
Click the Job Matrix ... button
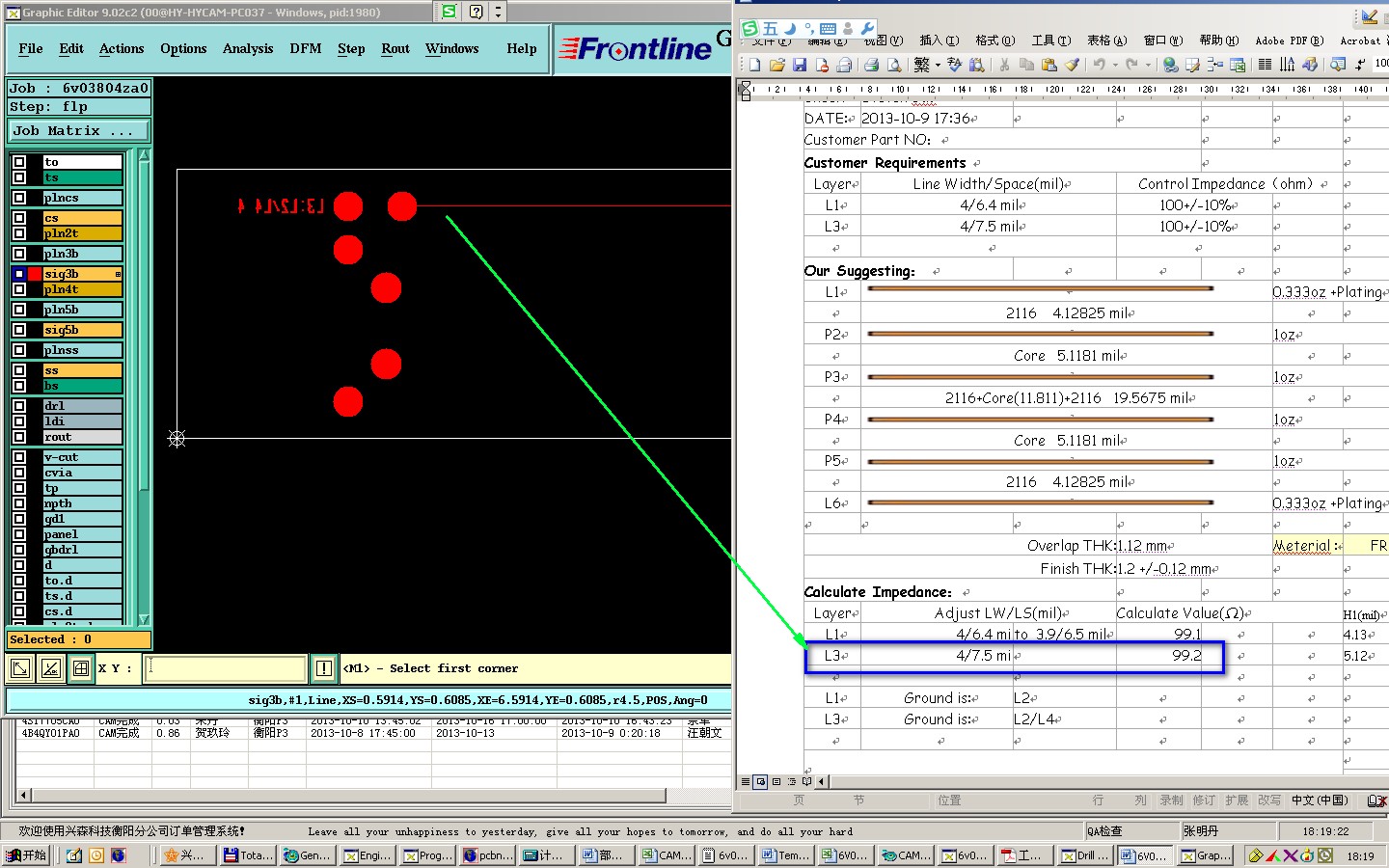pyautogui.click(x=79, y=130)
